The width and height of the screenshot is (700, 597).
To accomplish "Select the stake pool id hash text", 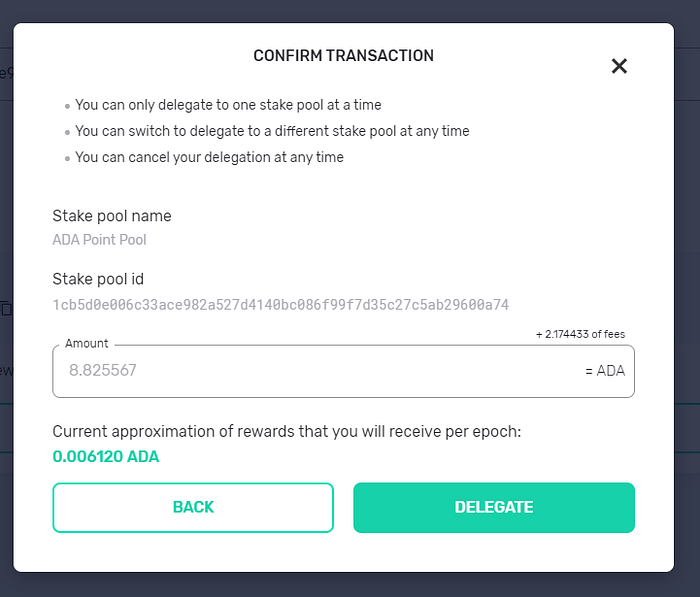I will tap(281, 305).
